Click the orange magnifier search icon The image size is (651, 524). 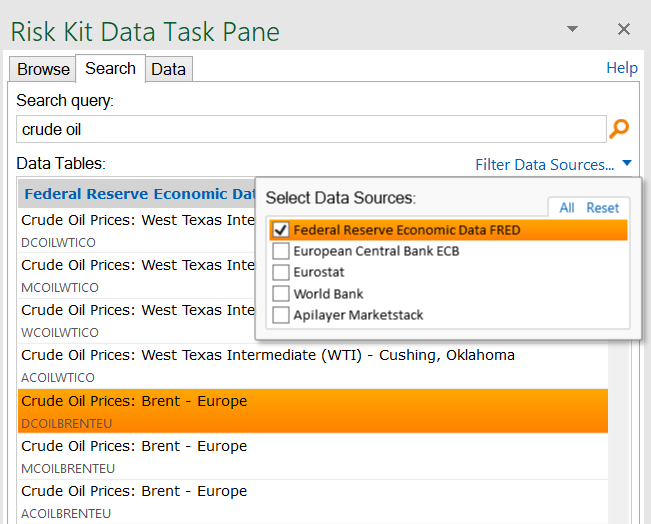point(619,129)
